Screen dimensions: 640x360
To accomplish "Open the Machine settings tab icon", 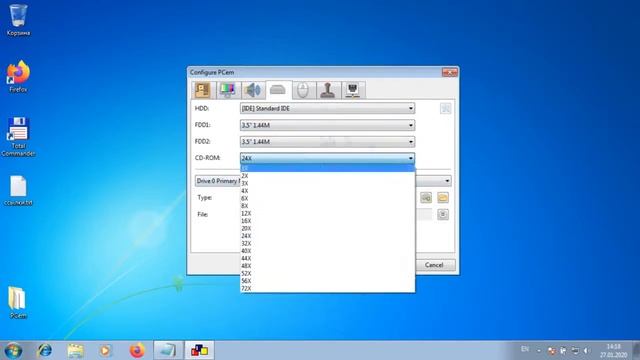I will pyautogui.click(x=202, y=90).
